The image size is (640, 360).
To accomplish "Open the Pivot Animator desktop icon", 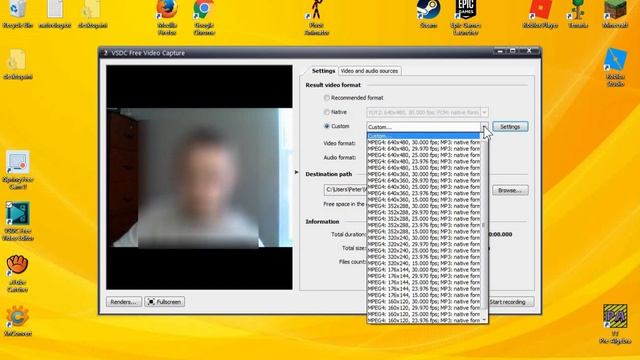I will click(317, 18).
